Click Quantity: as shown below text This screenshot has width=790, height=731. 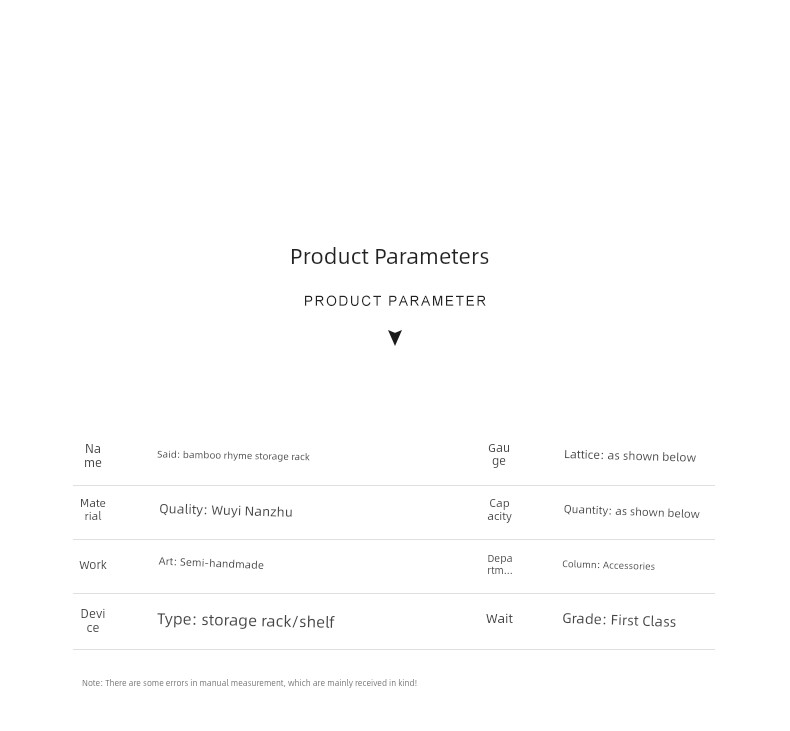click(x=631, y=511)
